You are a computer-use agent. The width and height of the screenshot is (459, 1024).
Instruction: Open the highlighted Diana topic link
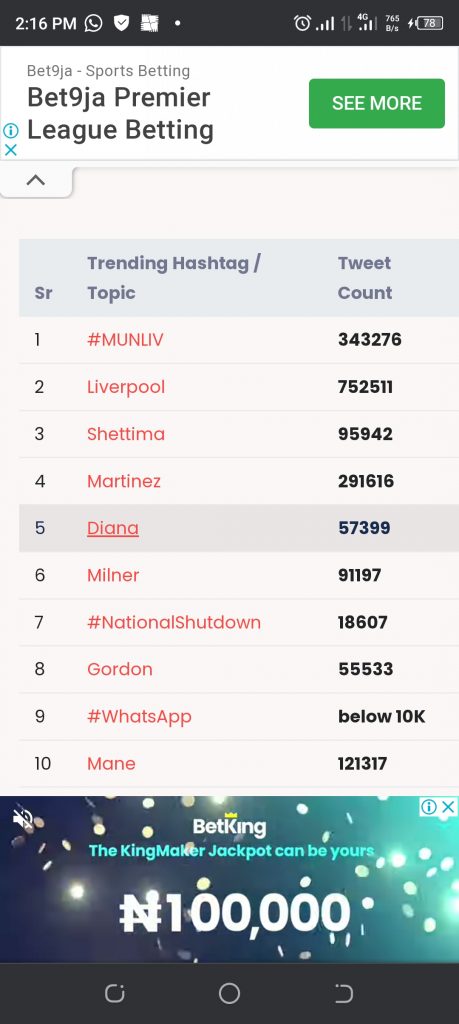click(113, 528)
